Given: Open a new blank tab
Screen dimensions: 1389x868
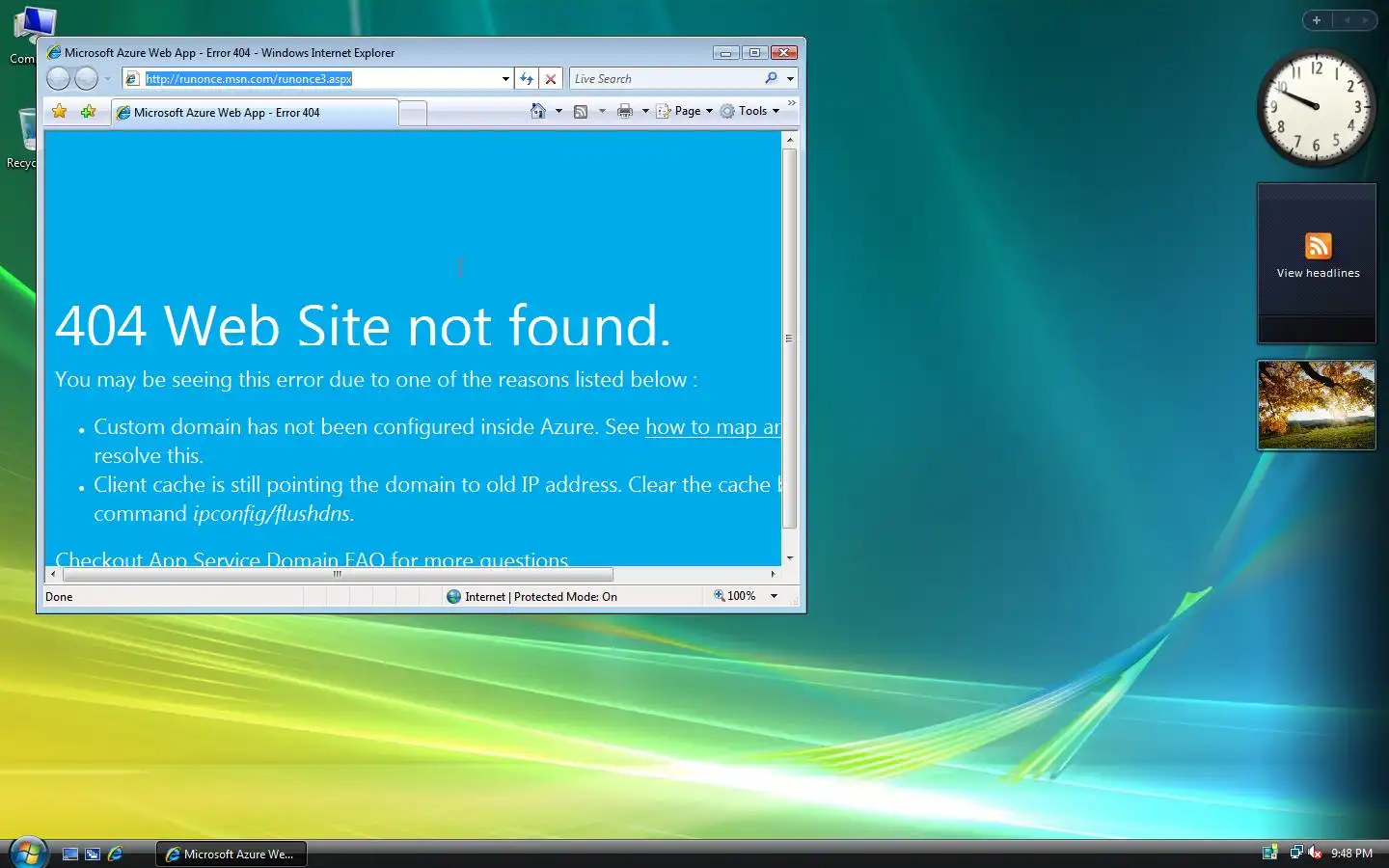Looking at the screenshot, I should tap(413, 114).
